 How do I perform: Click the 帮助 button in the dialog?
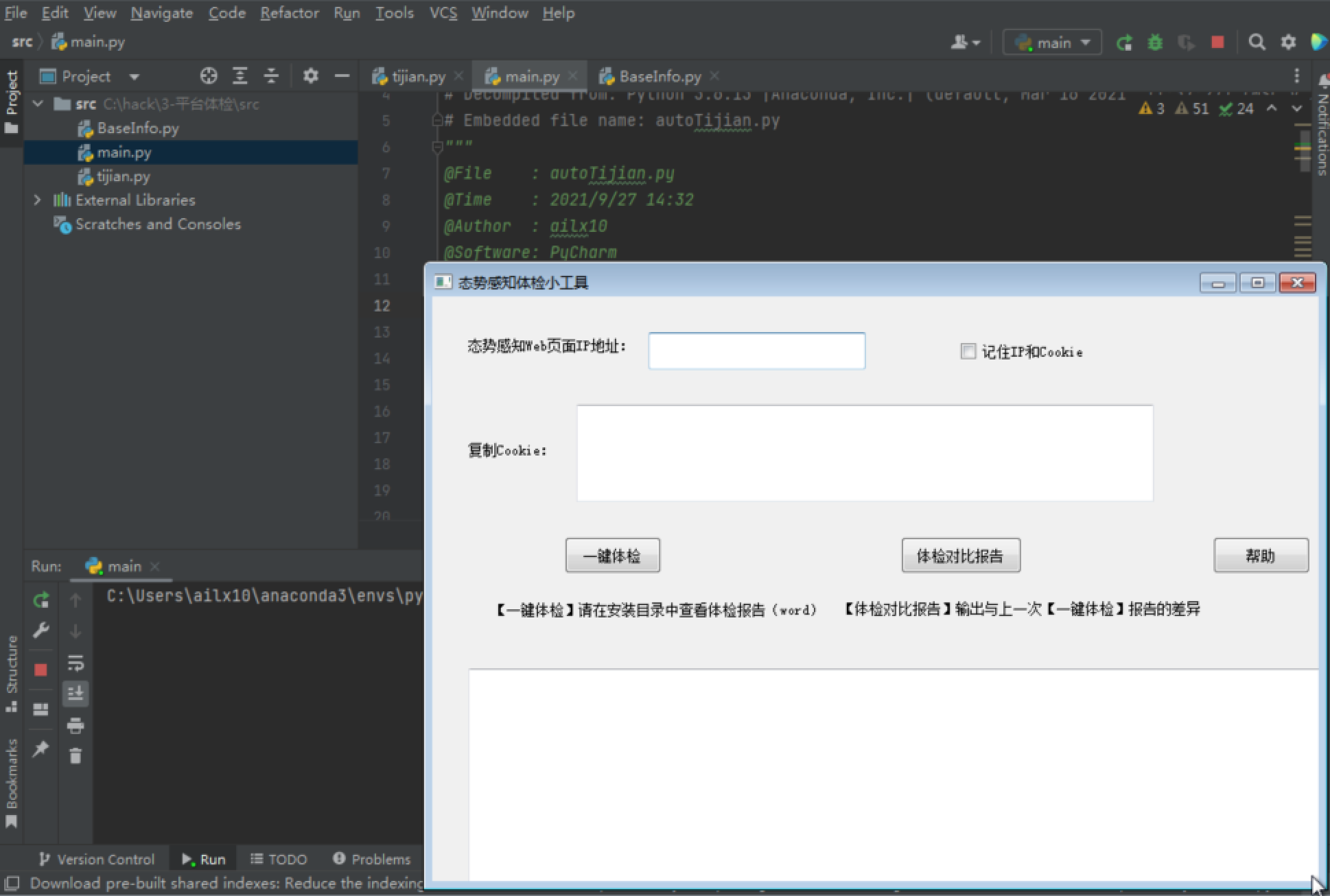pos(1260,556)
